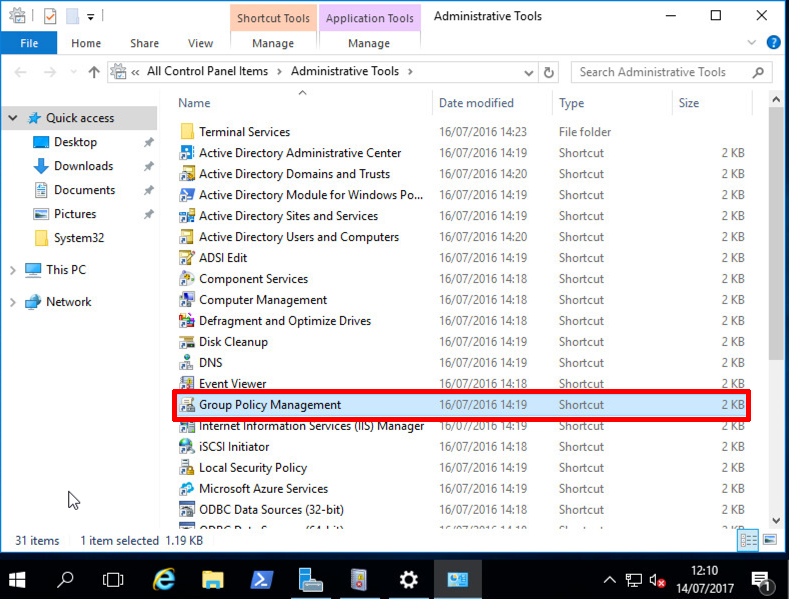Select the DNS icon
Viewport: 789px width, 599px height.
(x=187, y=363)
